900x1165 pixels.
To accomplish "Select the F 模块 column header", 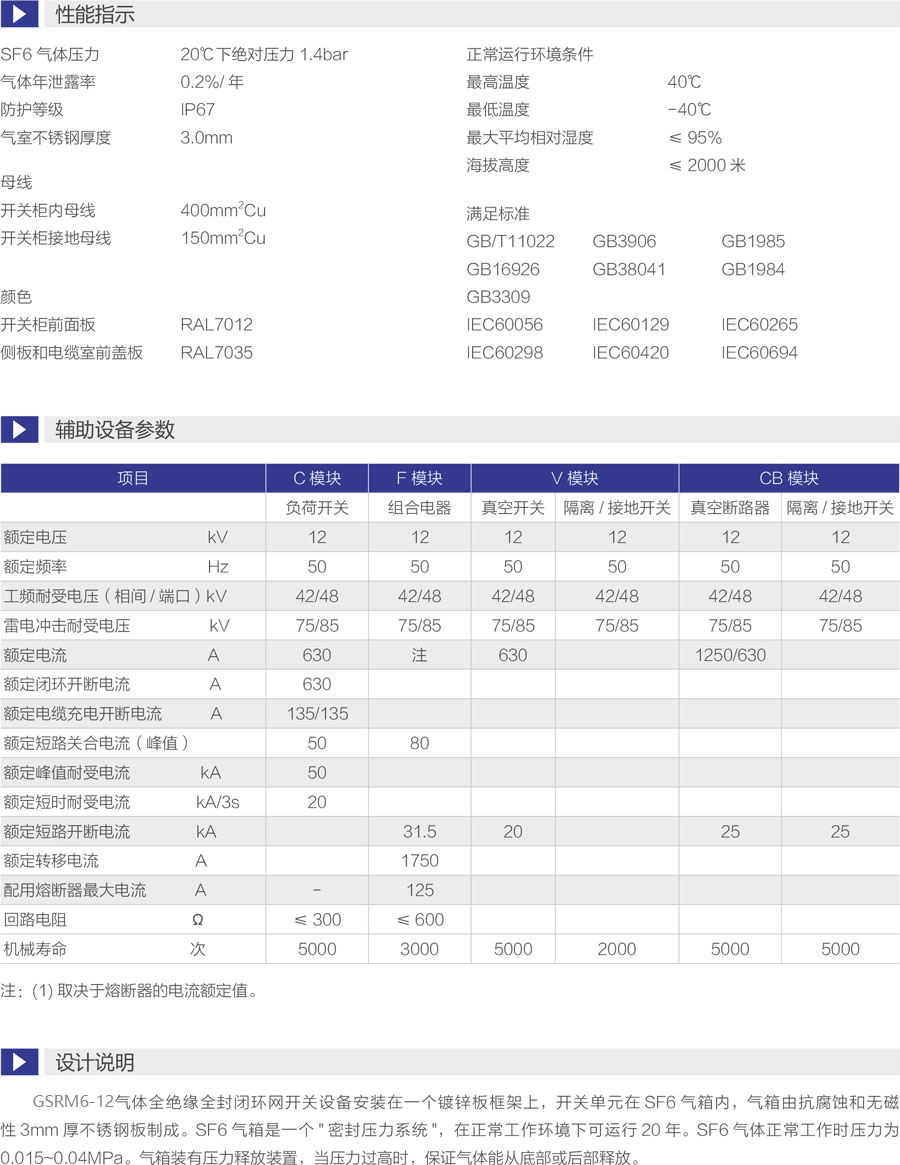I will click(x=419, y=479).
